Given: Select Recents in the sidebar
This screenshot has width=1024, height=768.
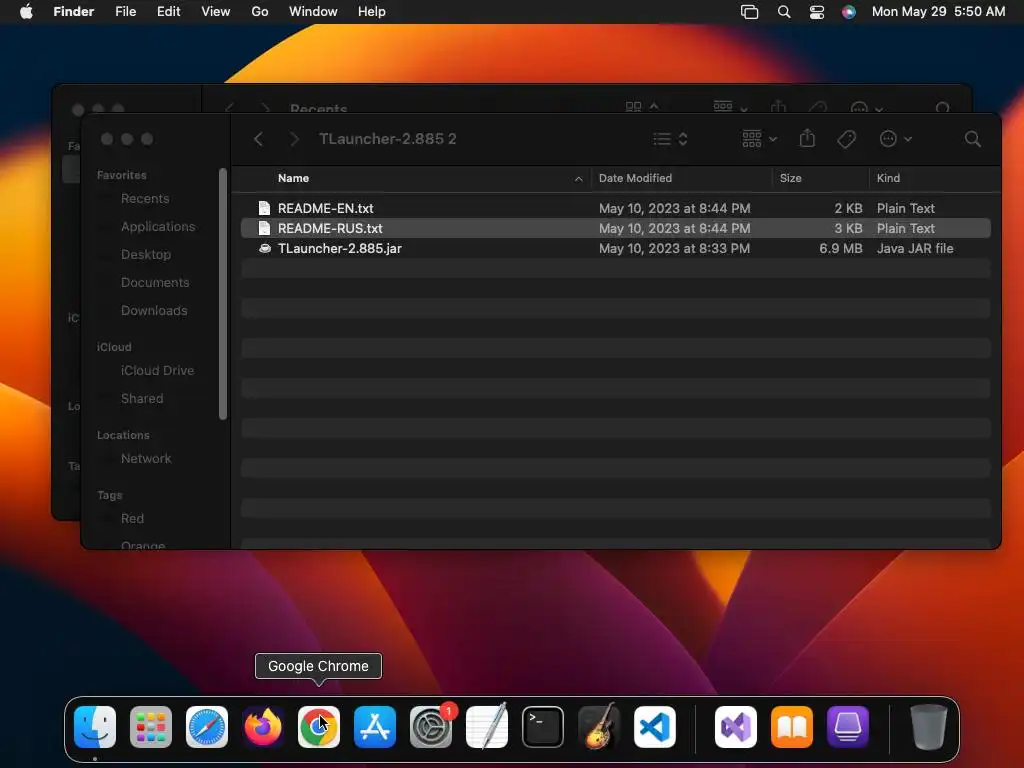Looking at the screenshot, I should [x=145, y=199].
